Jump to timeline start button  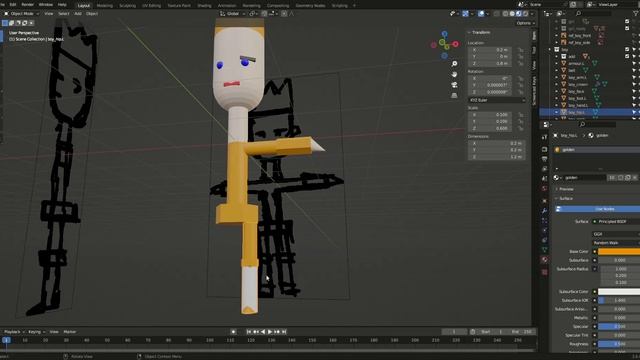click(249, 332)
